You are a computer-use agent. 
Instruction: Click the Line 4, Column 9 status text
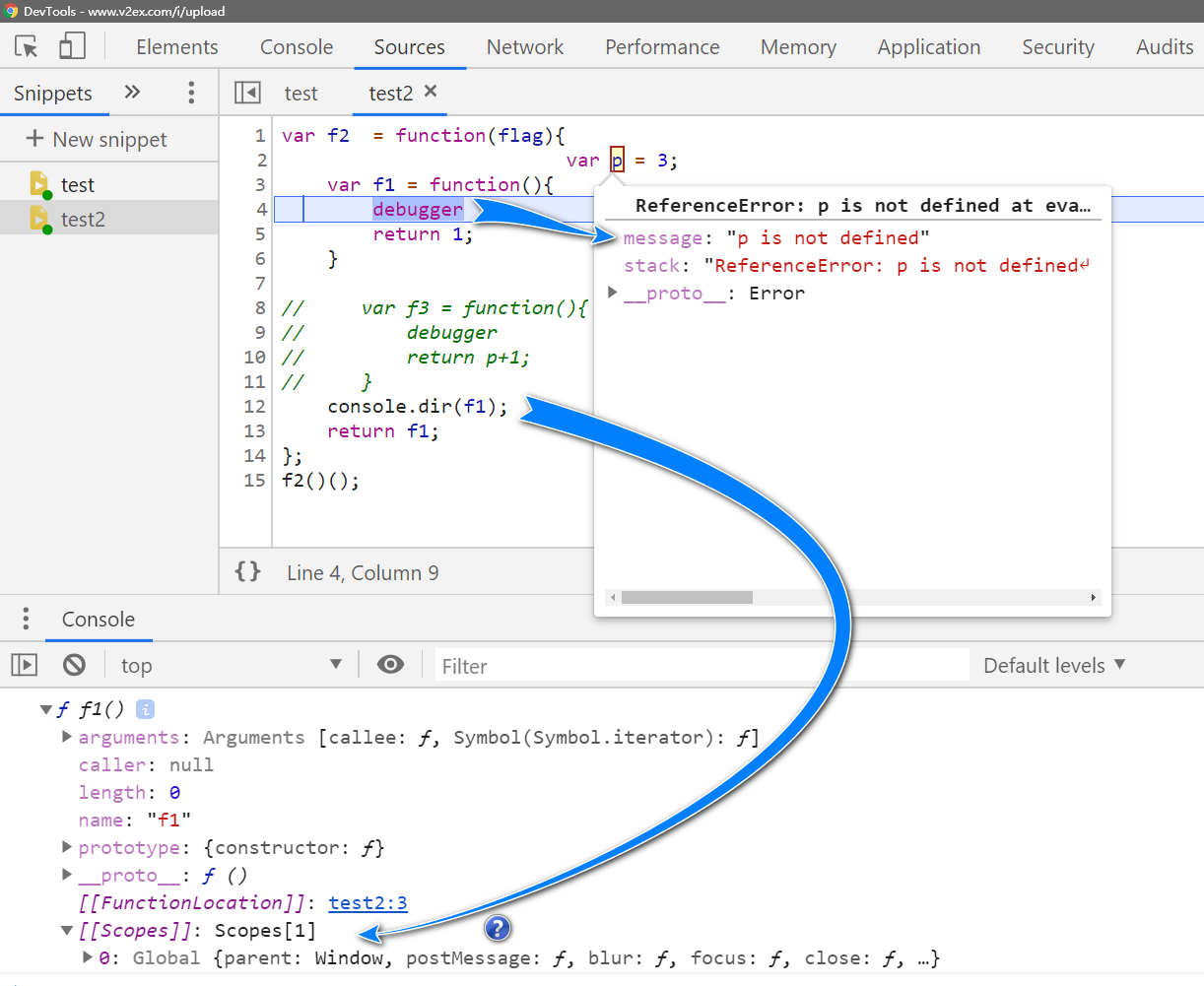[363, 572]
